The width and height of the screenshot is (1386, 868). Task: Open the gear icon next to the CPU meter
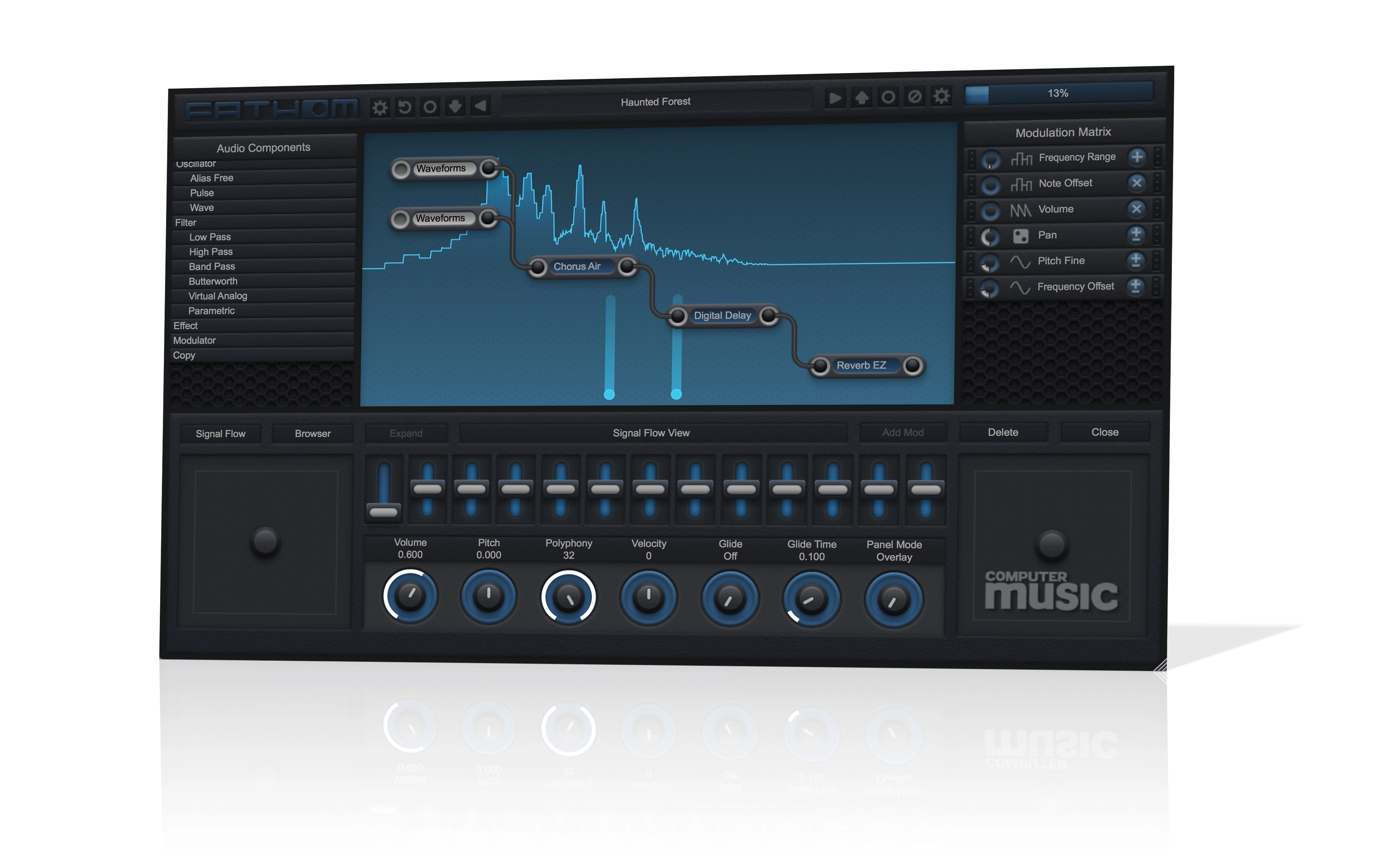click(x=942, y=96)
